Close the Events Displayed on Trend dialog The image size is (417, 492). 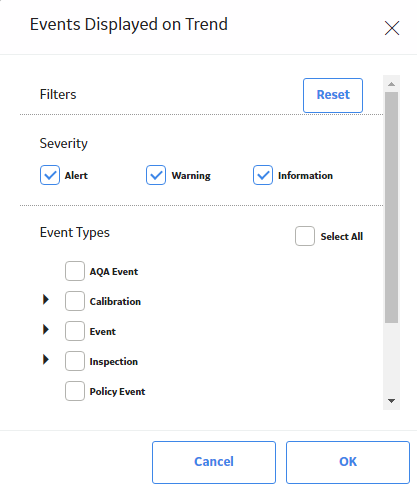392,28
